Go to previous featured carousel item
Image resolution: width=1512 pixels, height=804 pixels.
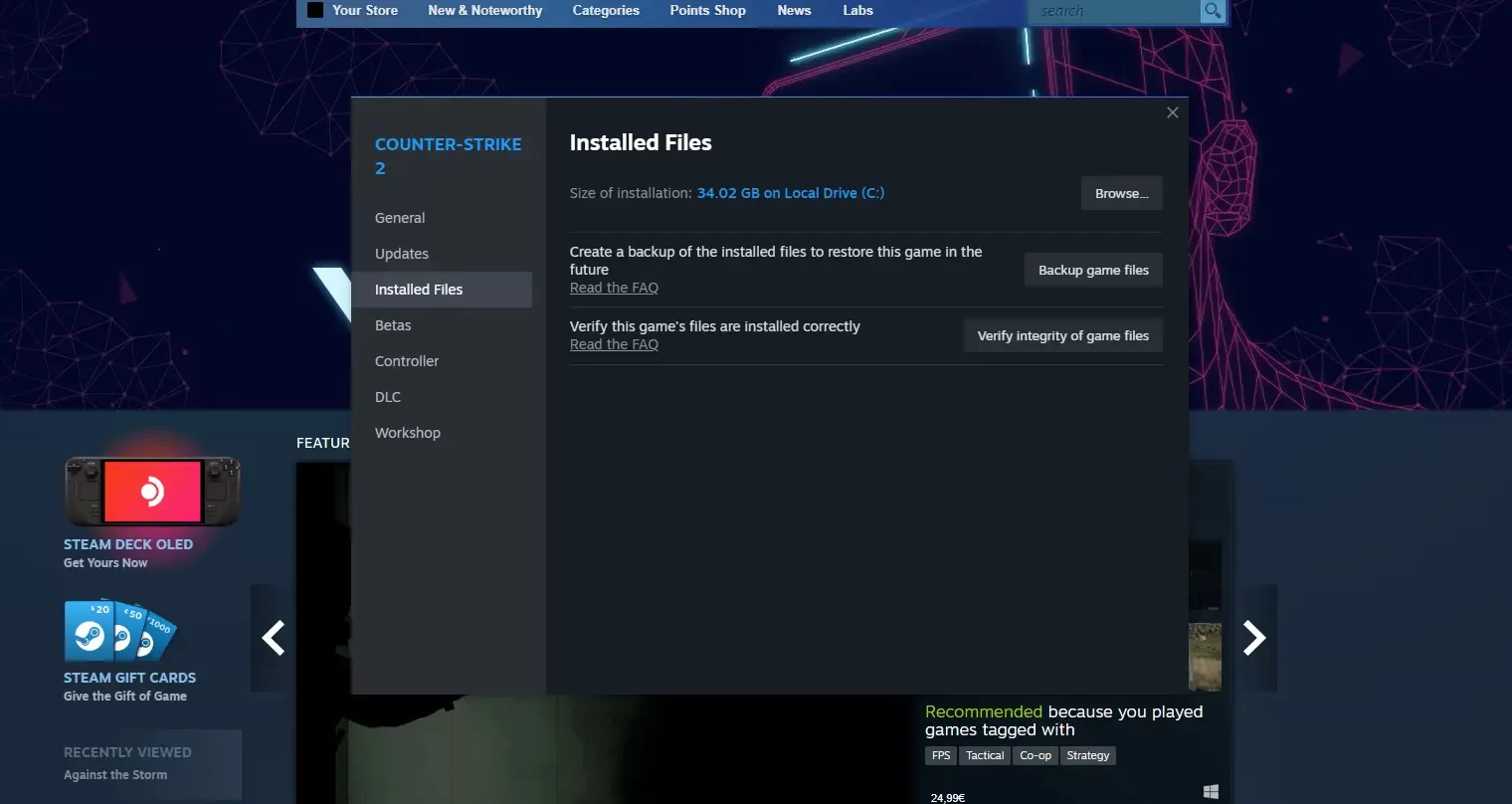point(273,638)
